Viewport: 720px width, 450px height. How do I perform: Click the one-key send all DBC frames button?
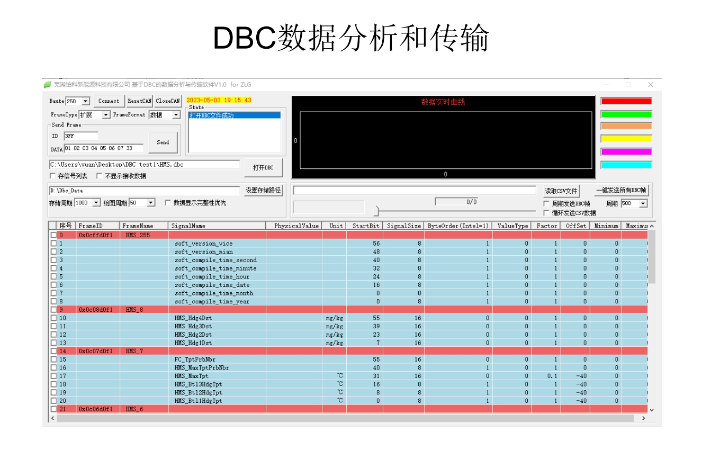622,190
